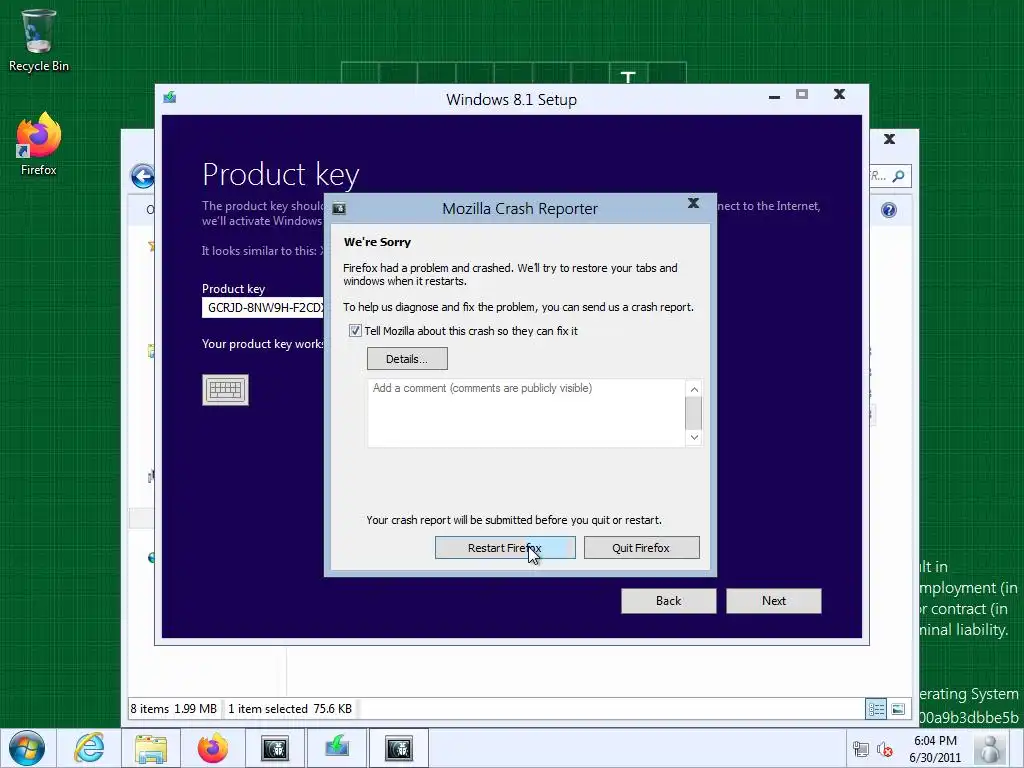The height and width of the screenshot is (768, 1024).
Task: Click the Mozilla Crash Reporter title icon
Action: [x=339, y=208]
